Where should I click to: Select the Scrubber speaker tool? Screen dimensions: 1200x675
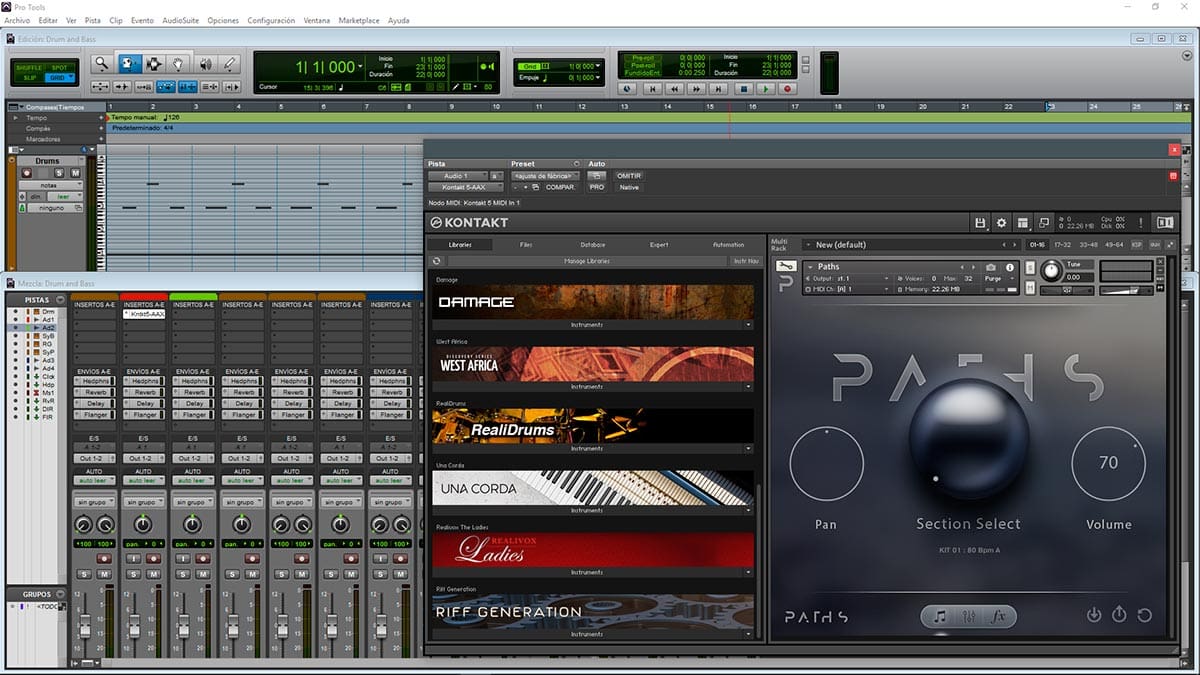(x=205, y=64)
